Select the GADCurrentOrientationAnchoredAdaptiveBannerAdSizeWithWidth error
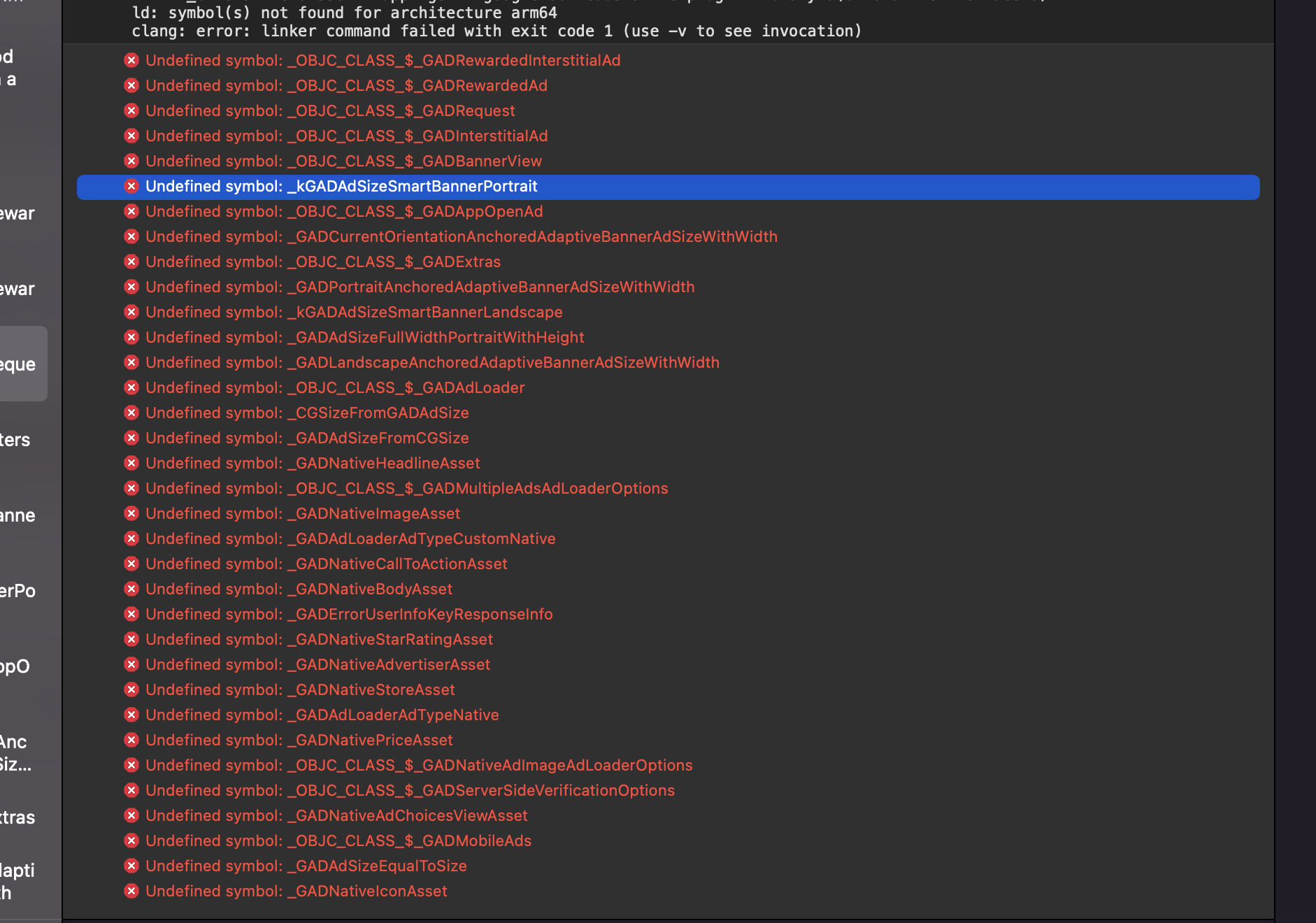The width and height of the screenshot is (1316, 923). 461,237
